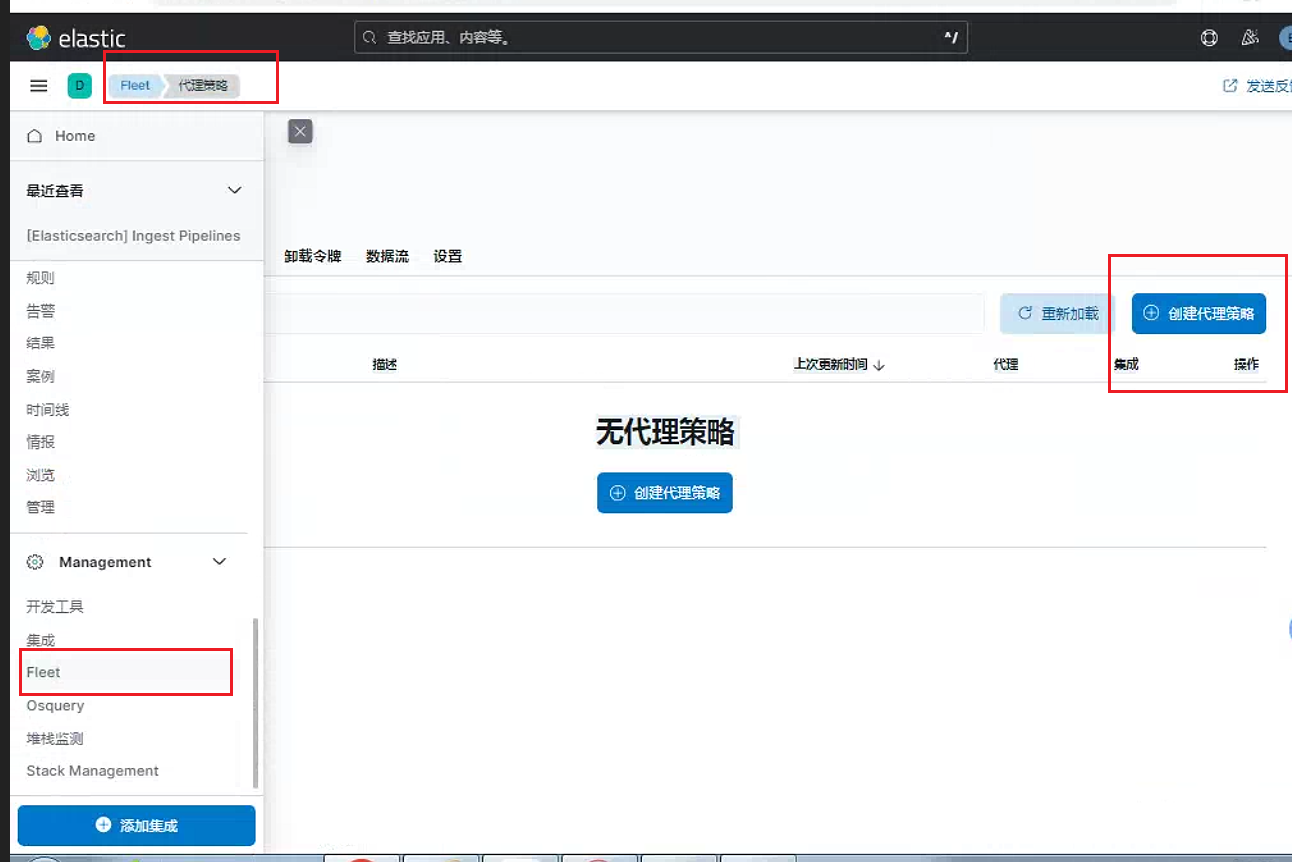Open 浏览 in the sidebar

(x=41, y=474)
